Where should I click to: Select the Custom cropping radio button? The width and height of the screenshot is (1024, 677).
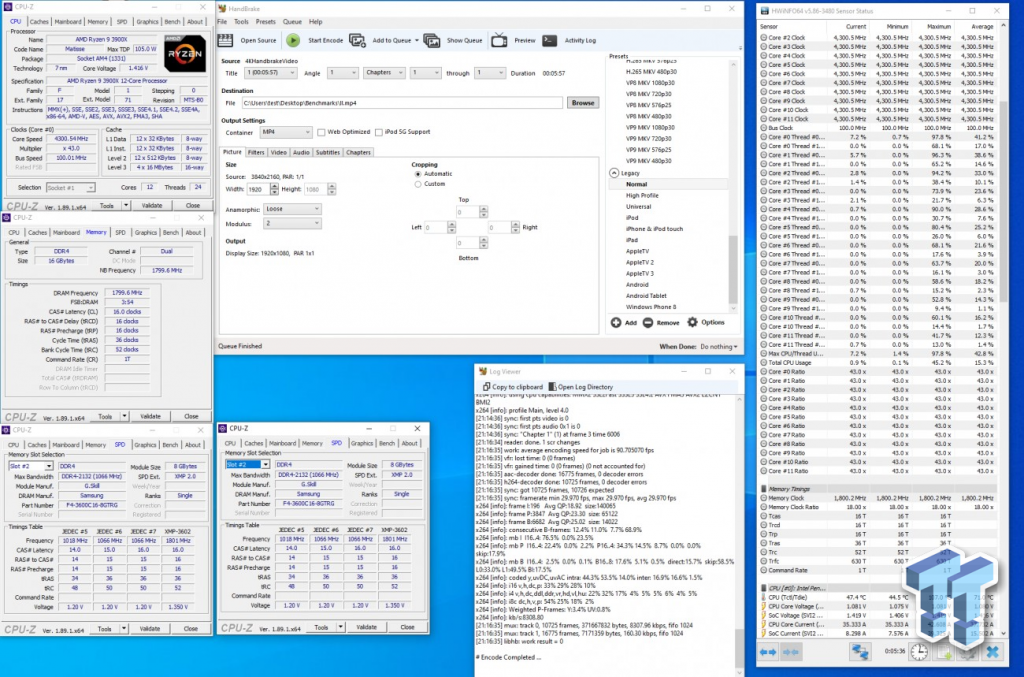417,184
